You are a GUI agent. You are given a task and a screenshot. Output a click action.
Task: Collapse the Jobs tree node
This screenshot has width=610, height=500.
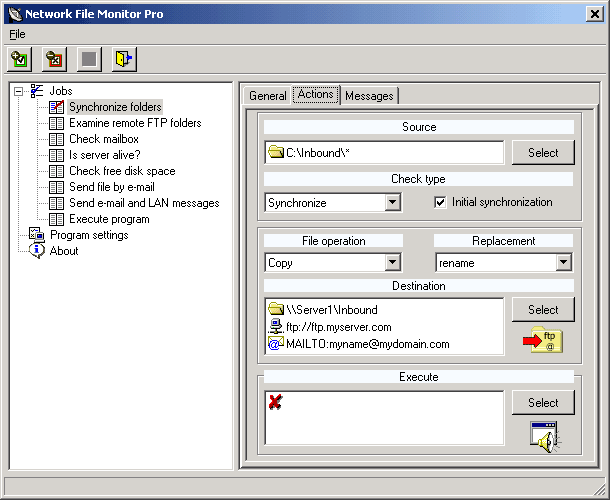coord(18,91)
